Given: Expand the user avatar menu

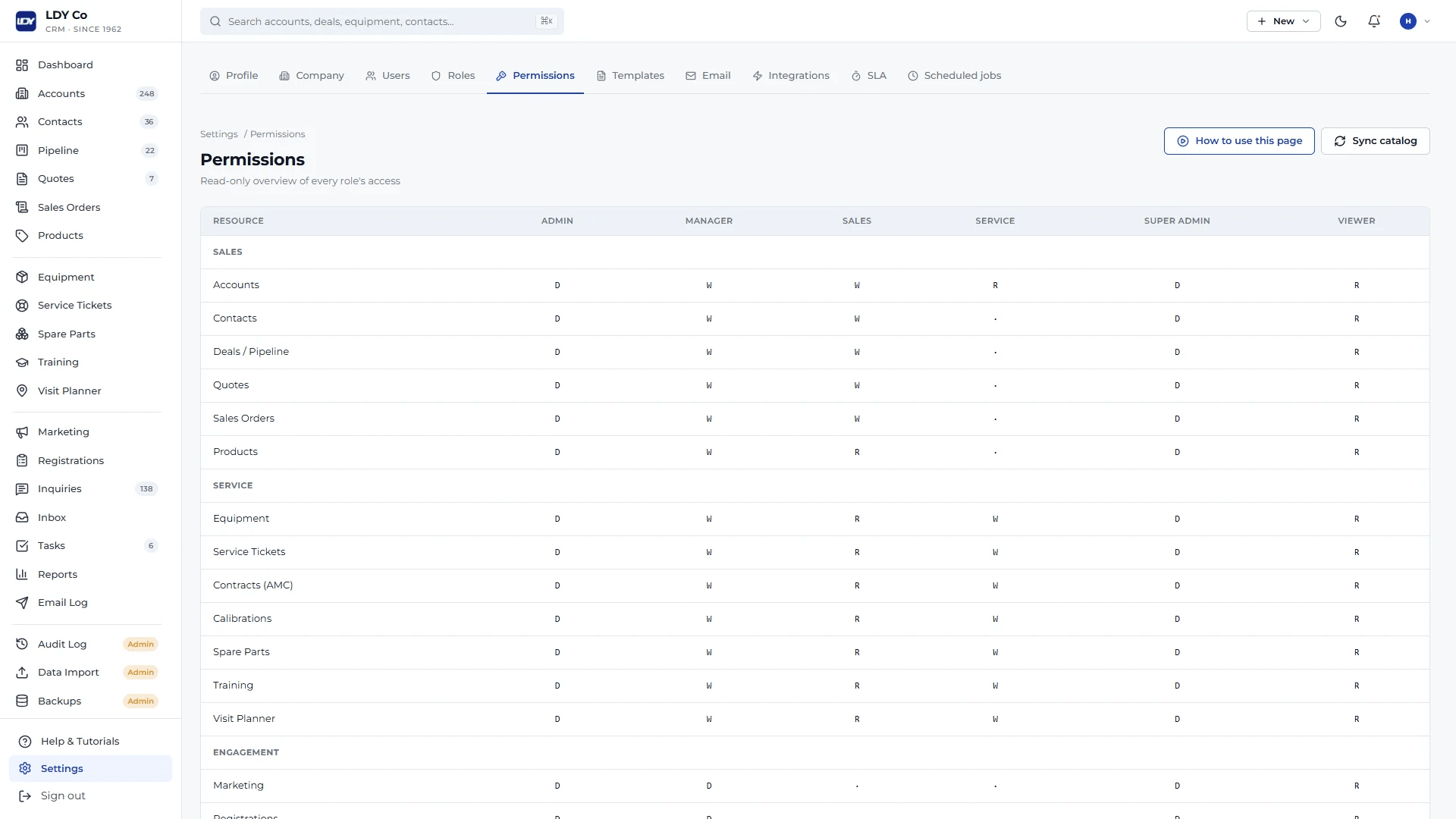Looking at the screenshot, I should (x=1415, y=21).
